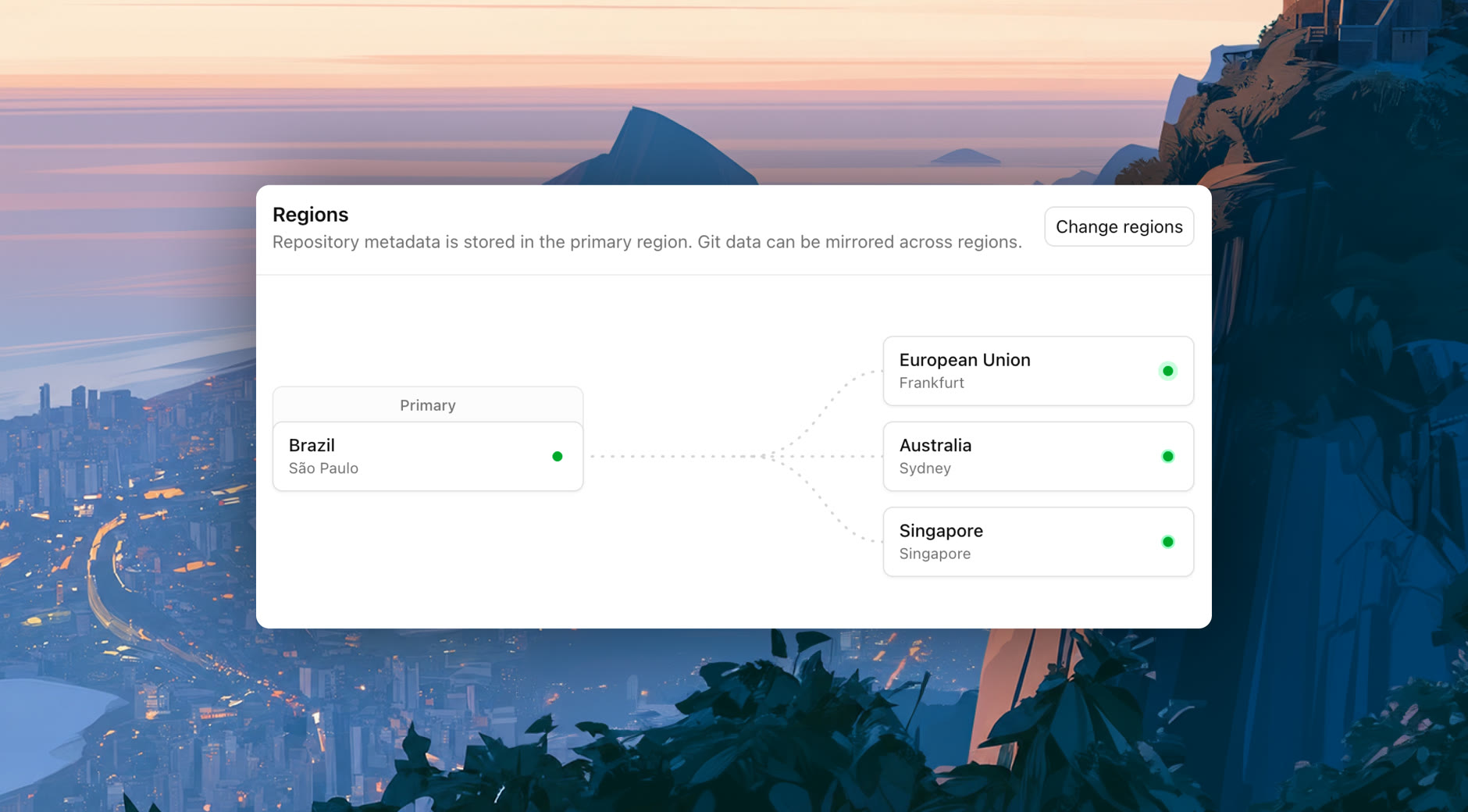Click the 'Sydney' city label
Image resolution: width=1468 pixels, height=812 pixels.
[925, 468]
